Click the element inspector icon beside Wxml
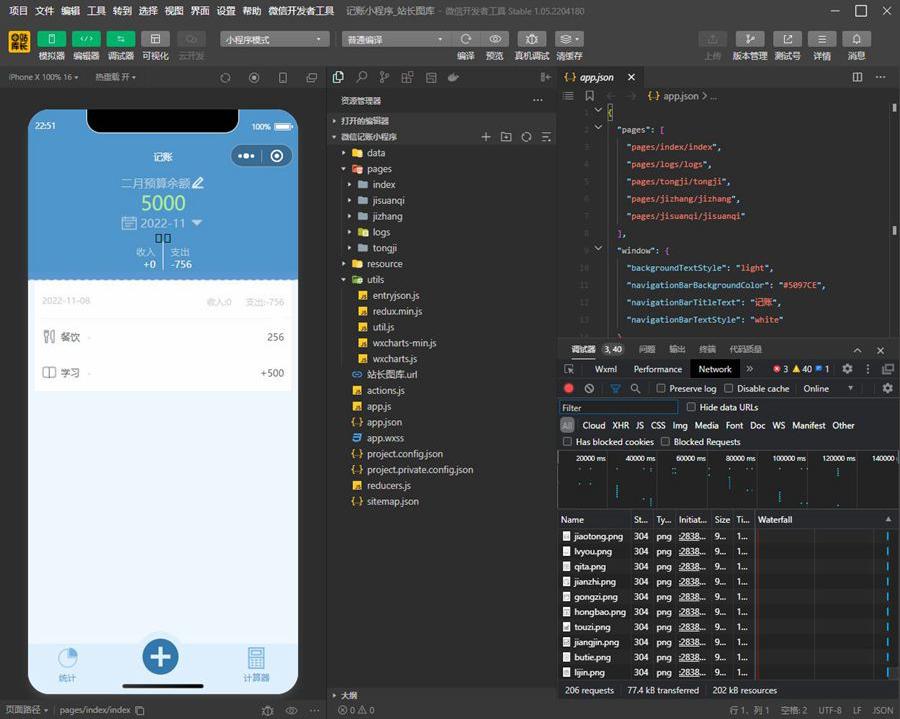This screenshot has height=719, width=900. (x=569, y=369)
